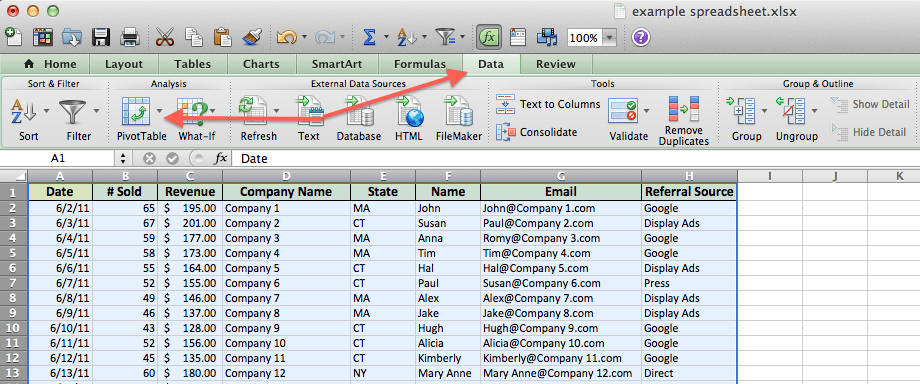Select cell containing Company 7
This screenshot has height=384, width=920.
tap(286, 298)
